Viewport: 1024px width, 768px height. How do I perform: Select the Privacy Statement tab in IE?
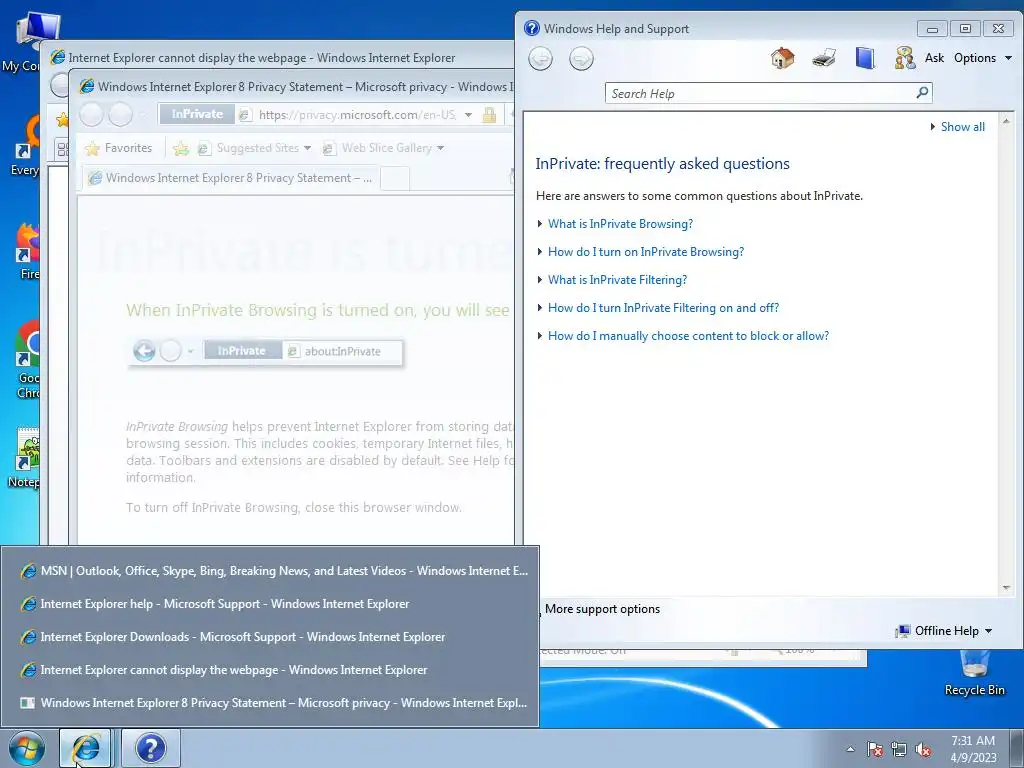230,178
